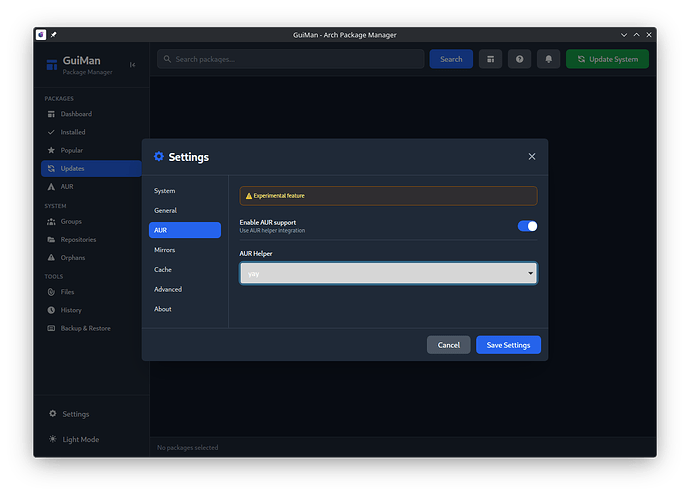Click the Dashboard icon in sidebar

point(51,114)
